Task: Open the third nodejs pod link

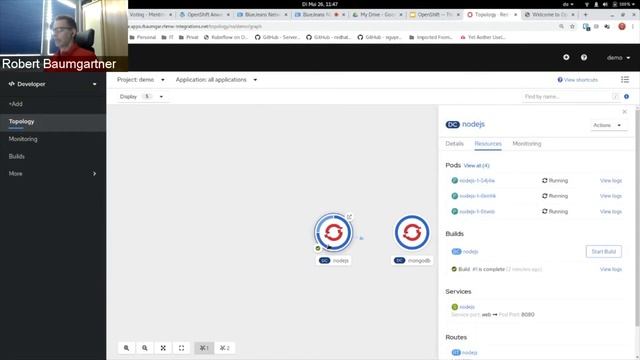Action: [x=477, y=211]
